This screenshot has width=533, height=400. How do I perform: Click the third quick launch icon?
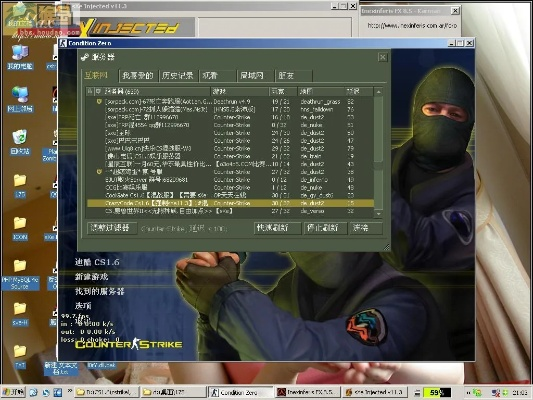click(58, 393)
